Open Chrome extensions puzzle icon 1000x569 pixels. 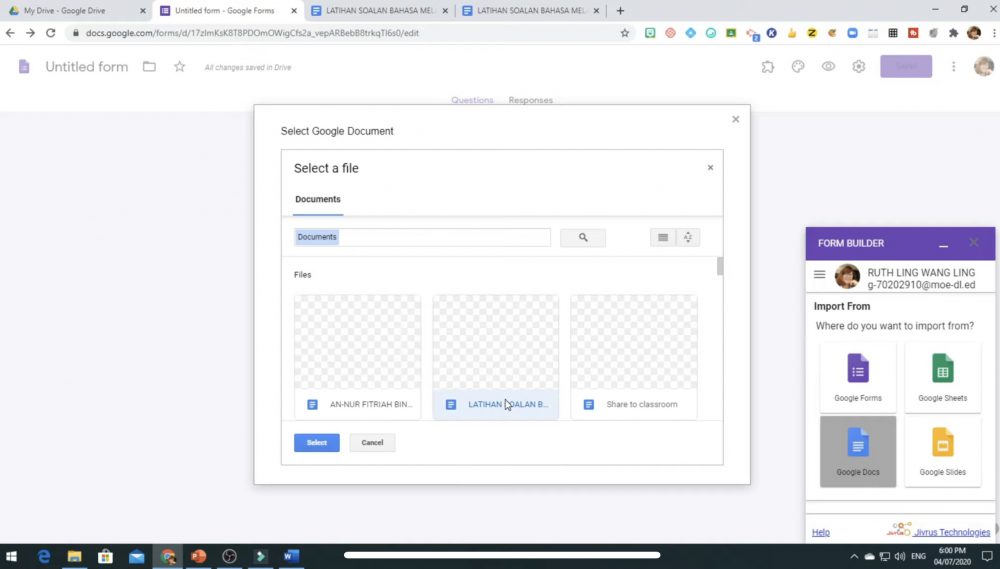[x=953, y=33]
